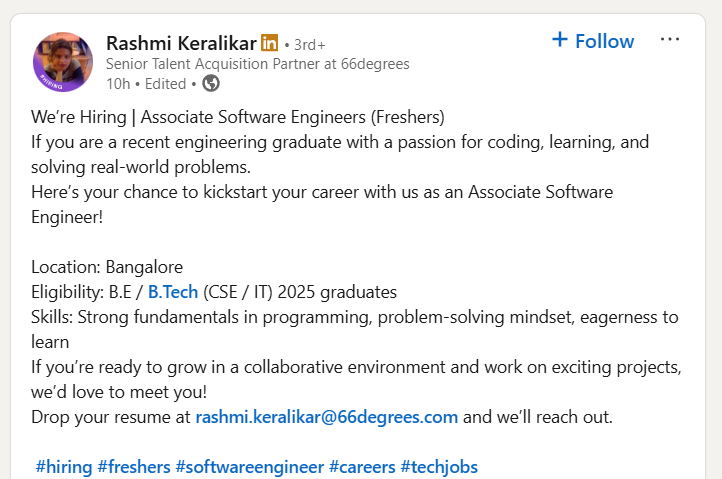Open the Rashmi Keralikar profile name link
This screenshot has width=722, height=479.
pos(180,43)
